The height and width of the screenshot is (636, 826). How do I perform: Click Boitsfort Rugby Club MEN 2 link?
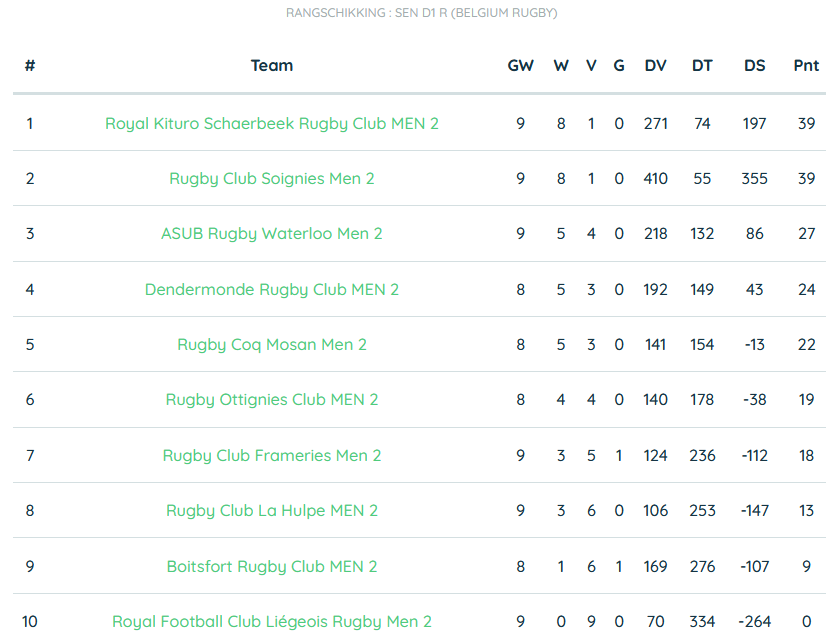(x=272, y=566)
